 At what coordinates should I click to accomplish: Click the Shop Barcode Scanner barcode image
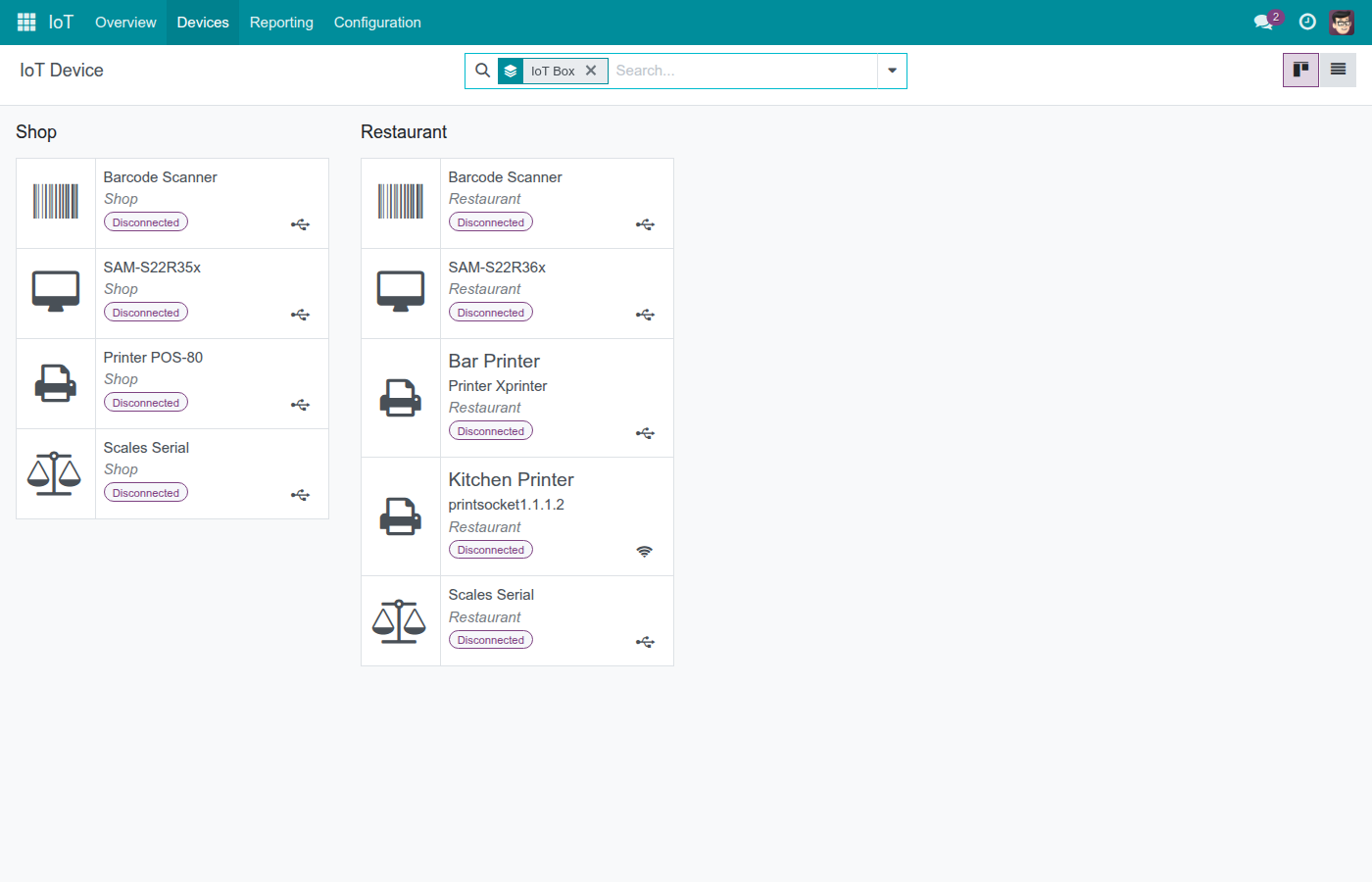pos(56,201)
